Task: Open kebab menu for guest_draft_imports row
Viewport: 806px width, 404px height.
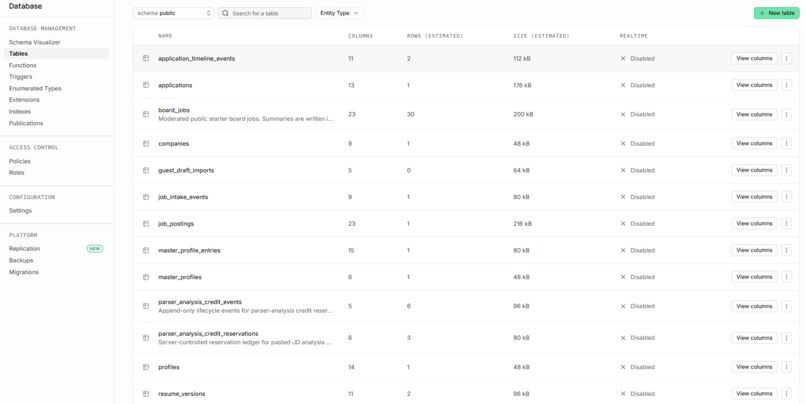Action: [786, 170]
